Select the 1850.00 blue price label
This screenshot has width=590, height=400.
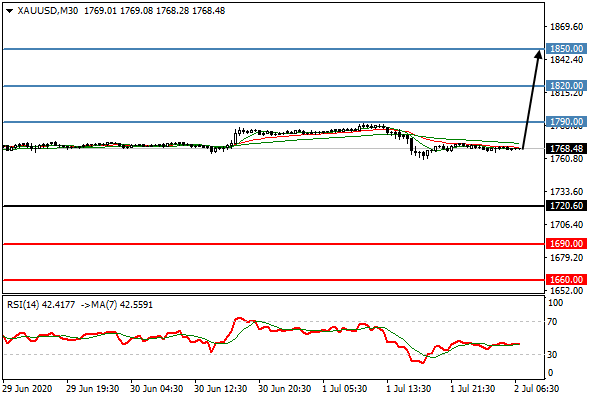566,49
